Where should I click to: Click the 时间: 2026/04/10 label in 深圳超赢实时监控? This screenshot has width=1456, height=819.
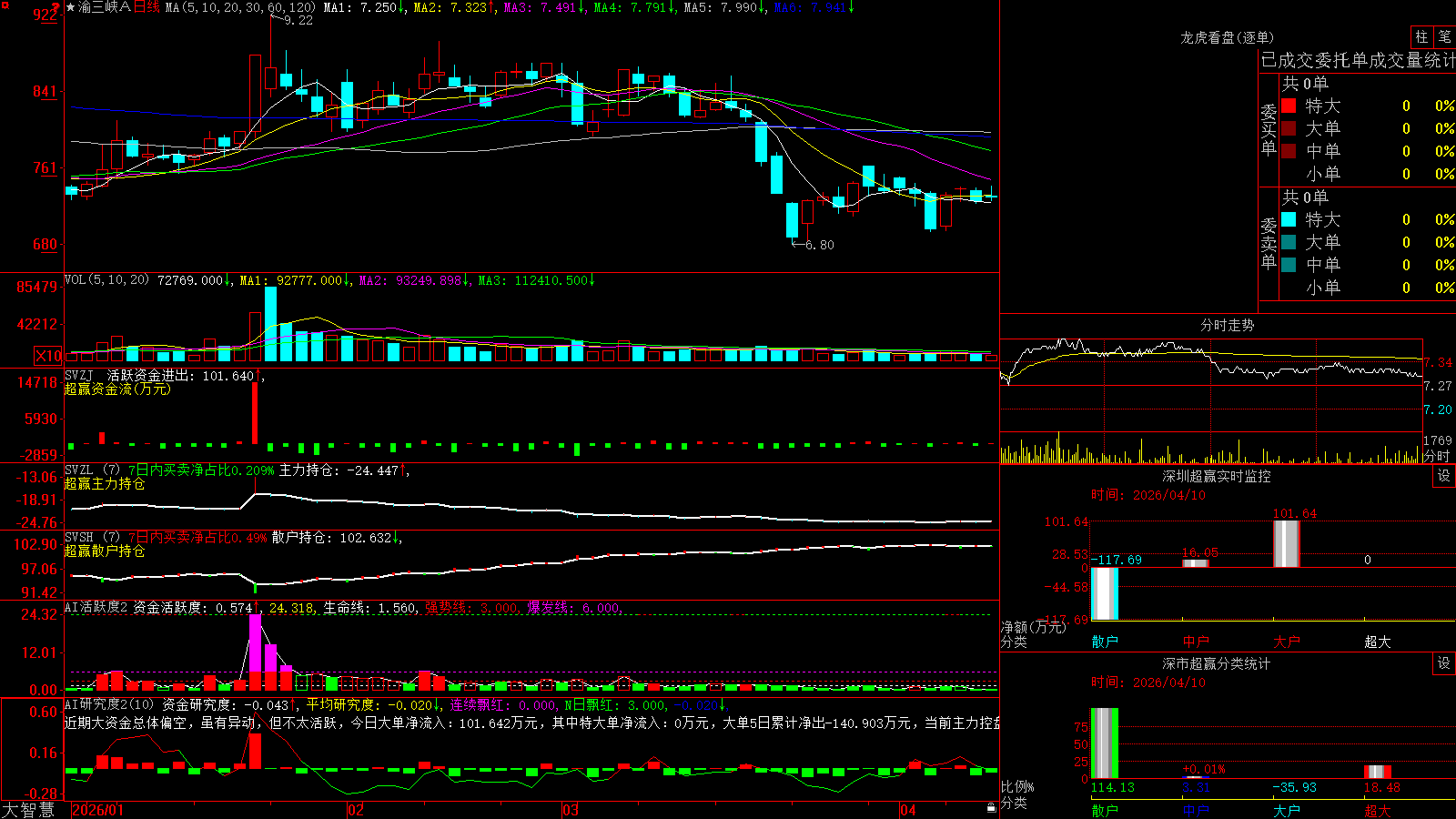(1148, 495)
